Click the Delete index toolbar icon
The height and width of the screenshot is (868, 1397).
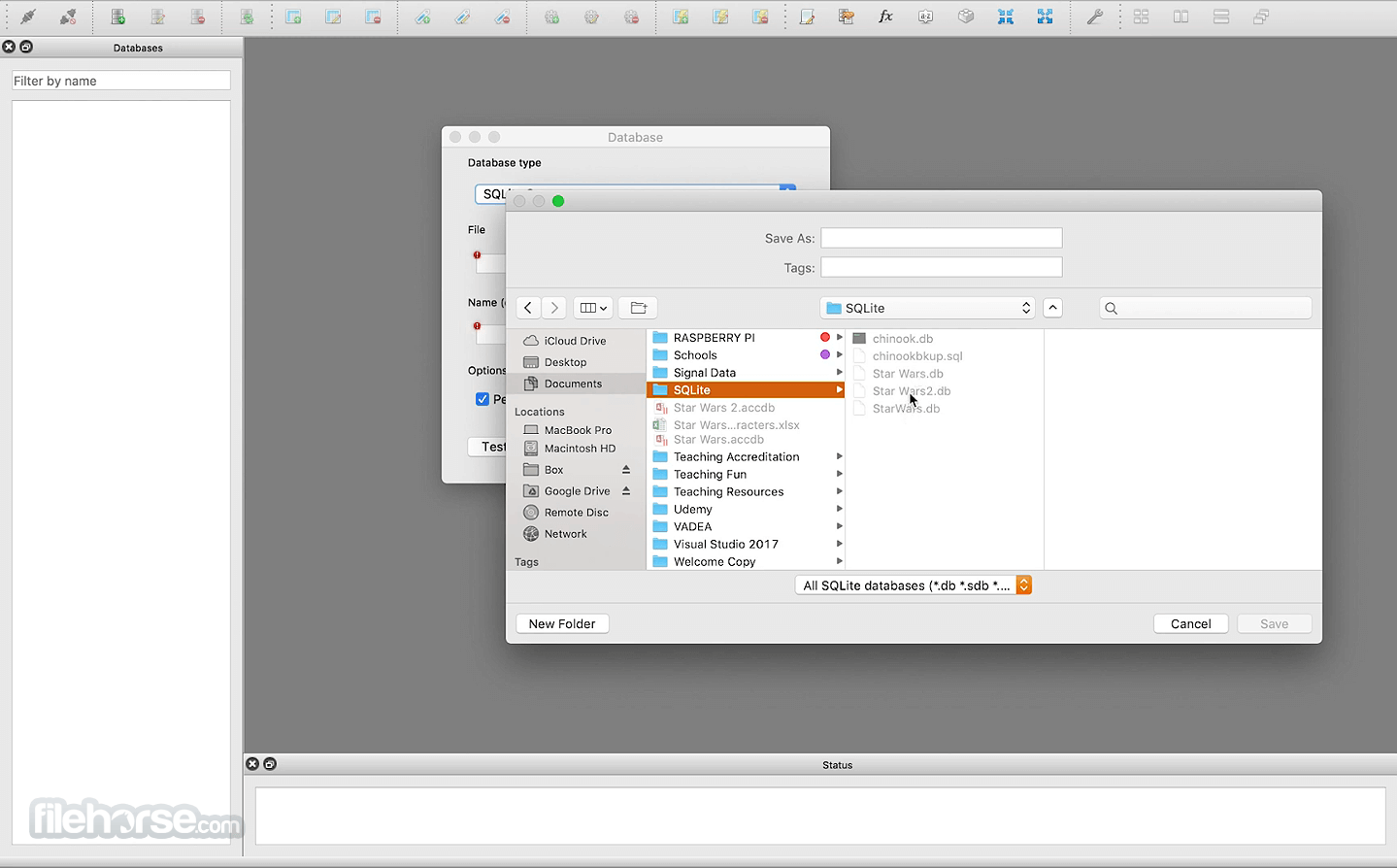502,17
